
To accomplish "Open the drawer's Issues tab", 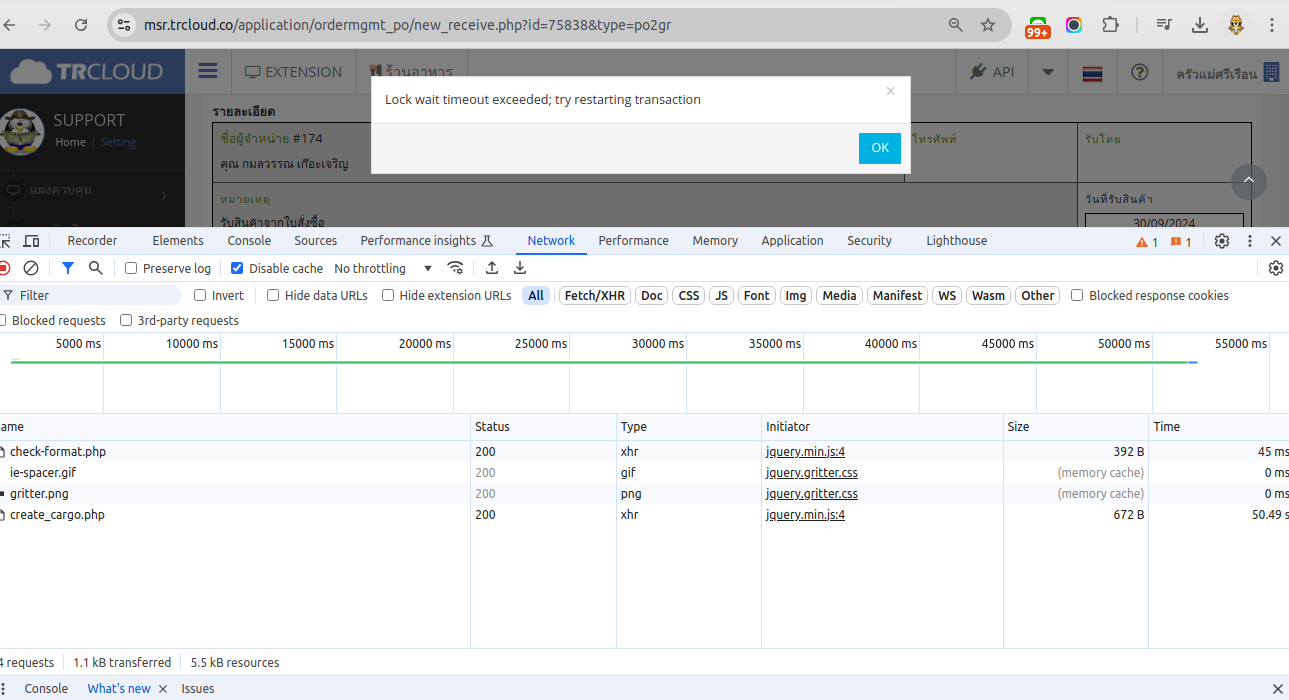I will (198, 689).
